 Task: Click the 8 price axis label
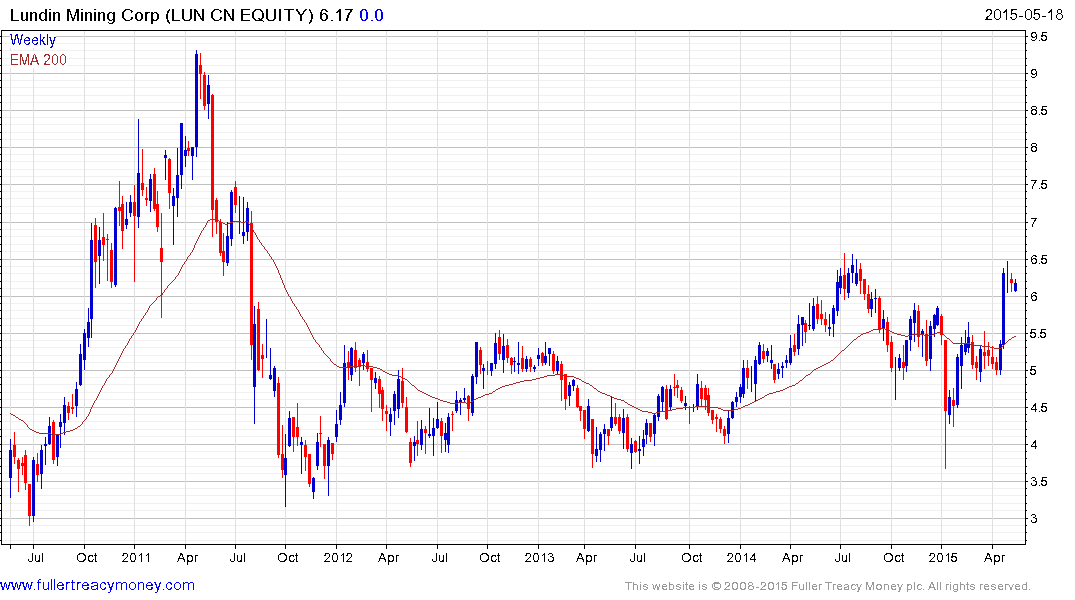coord(1034,147)
